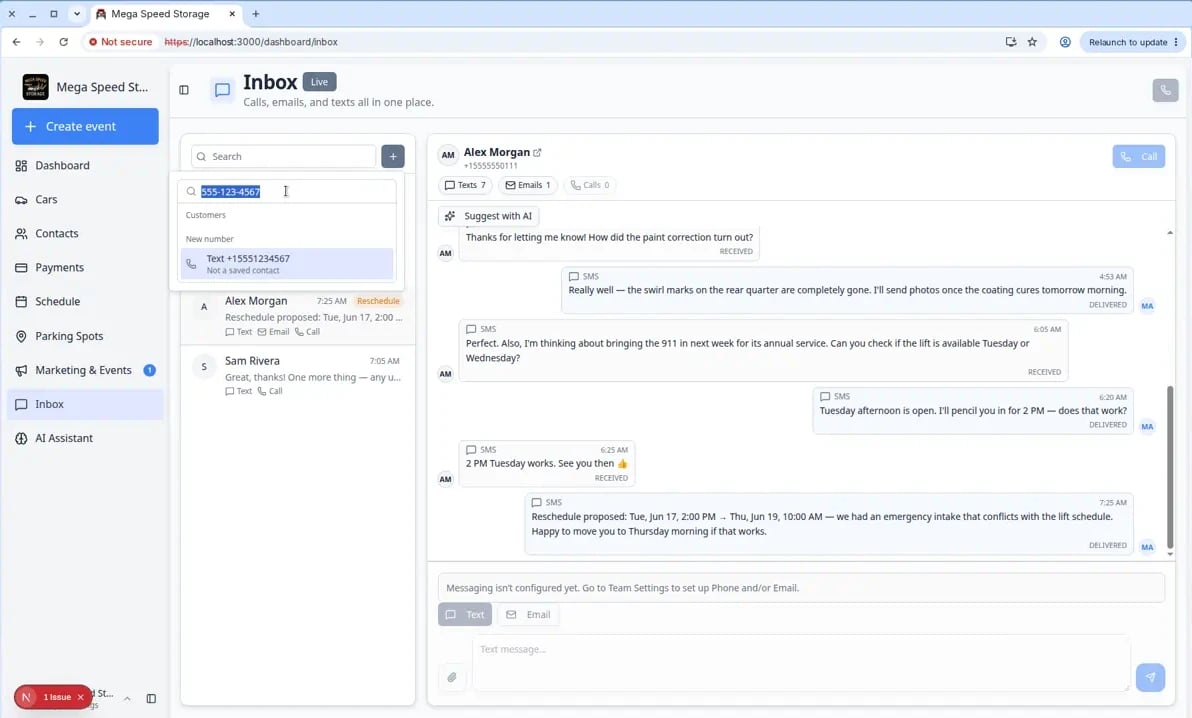Open Marketing & Events section

coord(85,370)
